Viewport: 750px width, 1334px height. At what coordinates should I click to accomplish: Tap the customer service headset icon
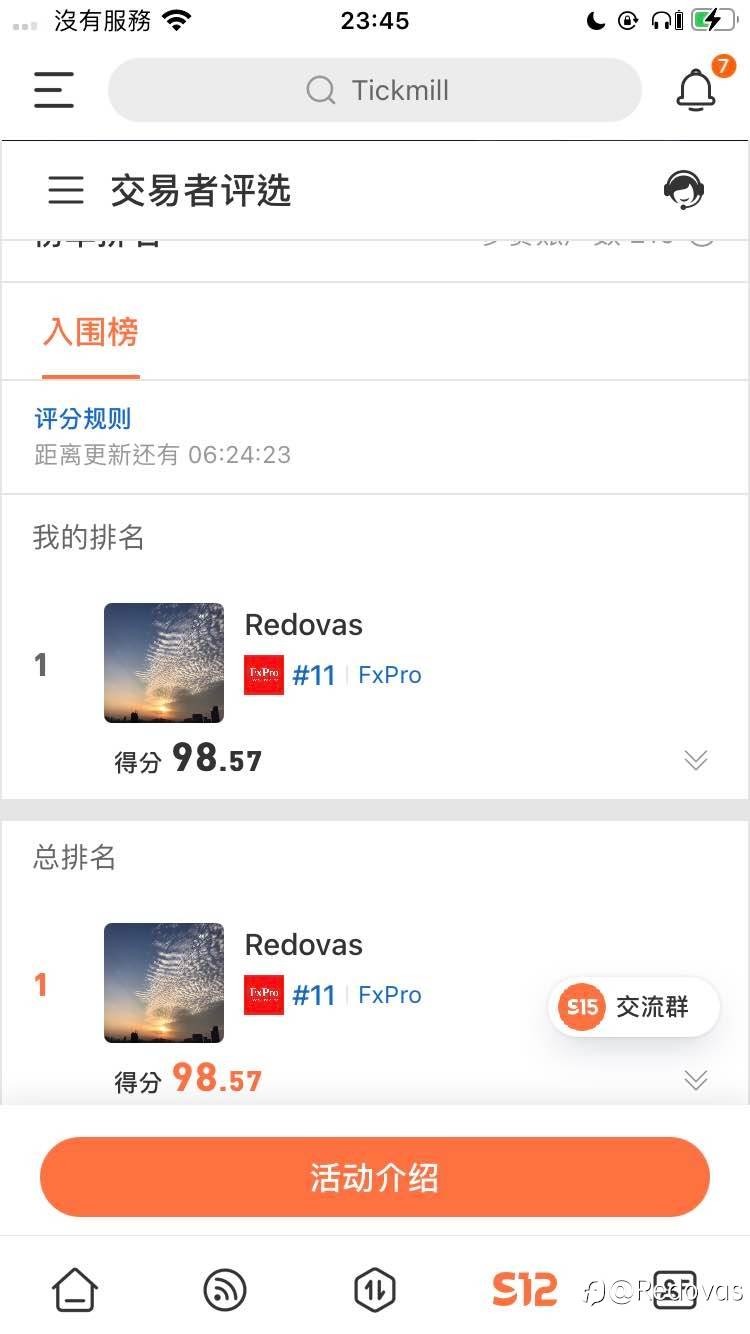[684, 190]
